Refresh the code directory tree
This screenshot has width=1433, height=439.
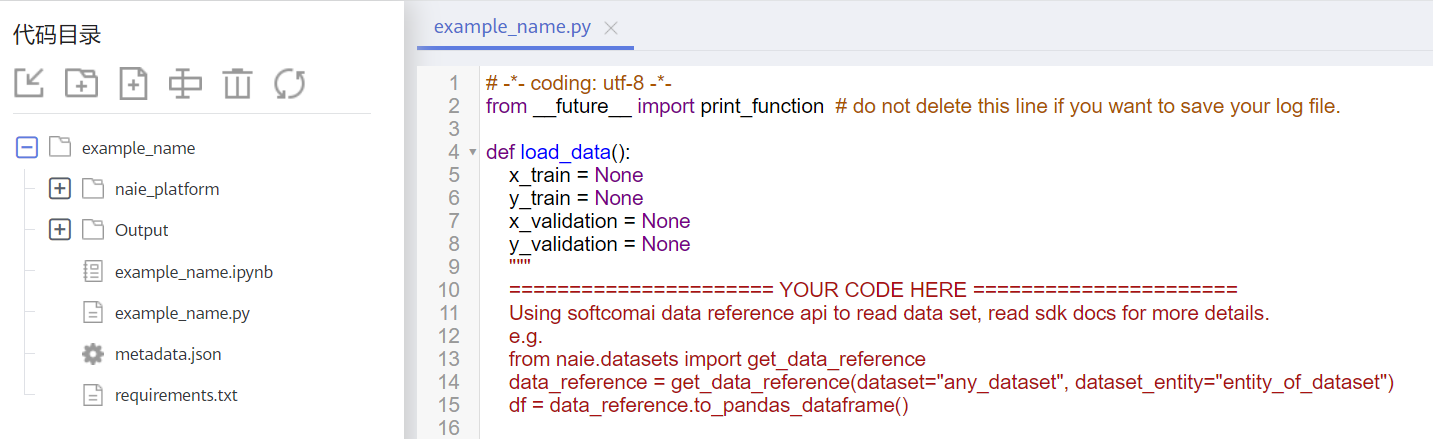pyautogui.click(x=289, y=83)
